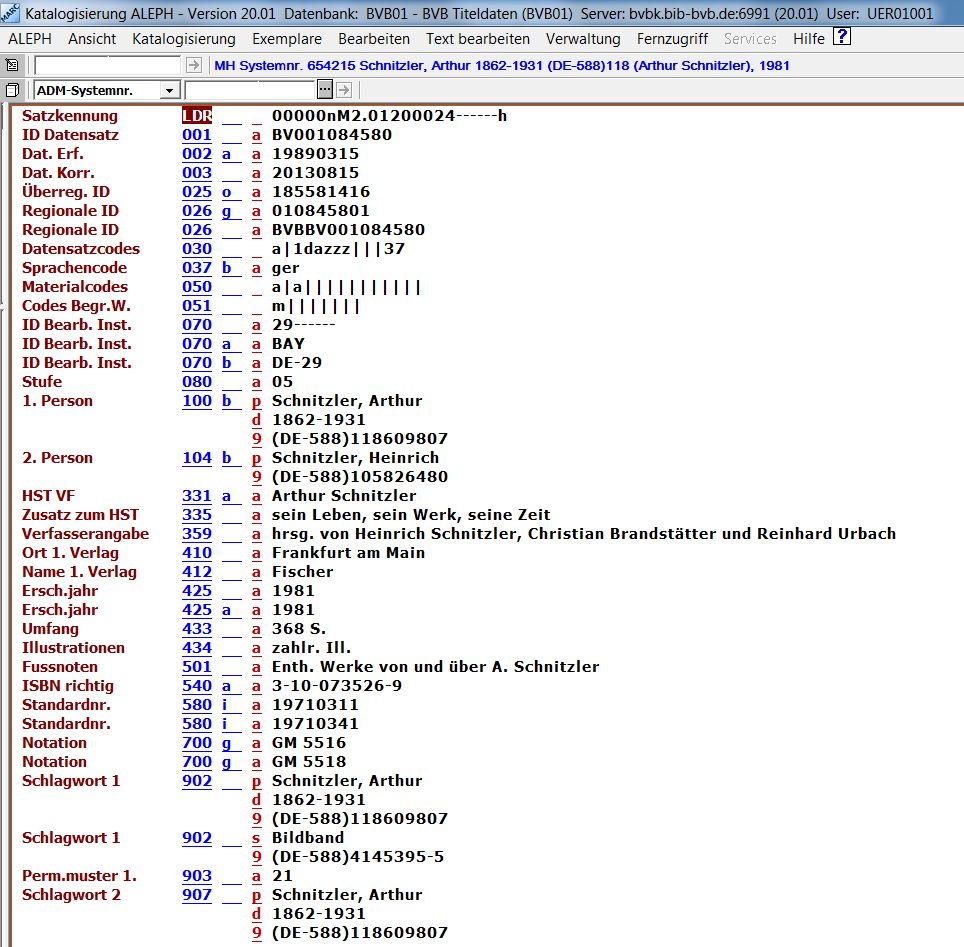
Task: Click the title text Arthur Schnitzler in field 331
Action: point(344,496)
